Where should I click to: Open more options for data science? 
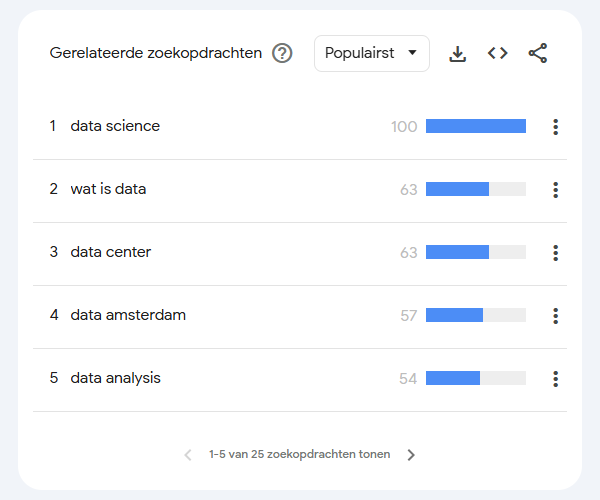555,127
